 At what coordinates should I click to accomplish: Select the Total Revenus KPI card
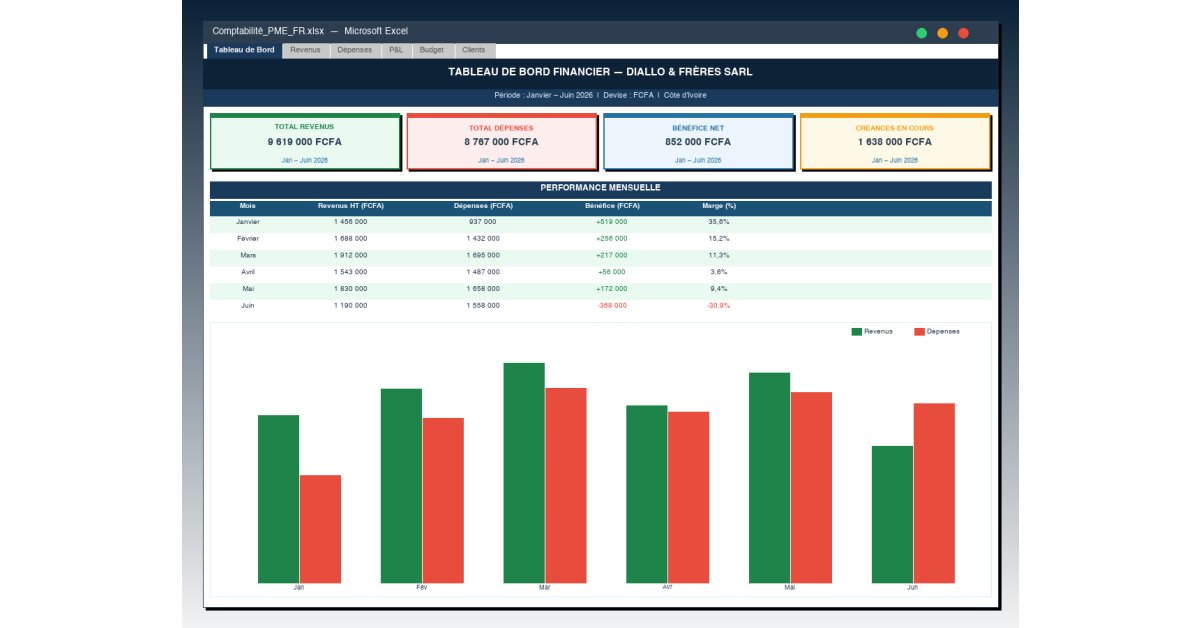pos(305,142)
